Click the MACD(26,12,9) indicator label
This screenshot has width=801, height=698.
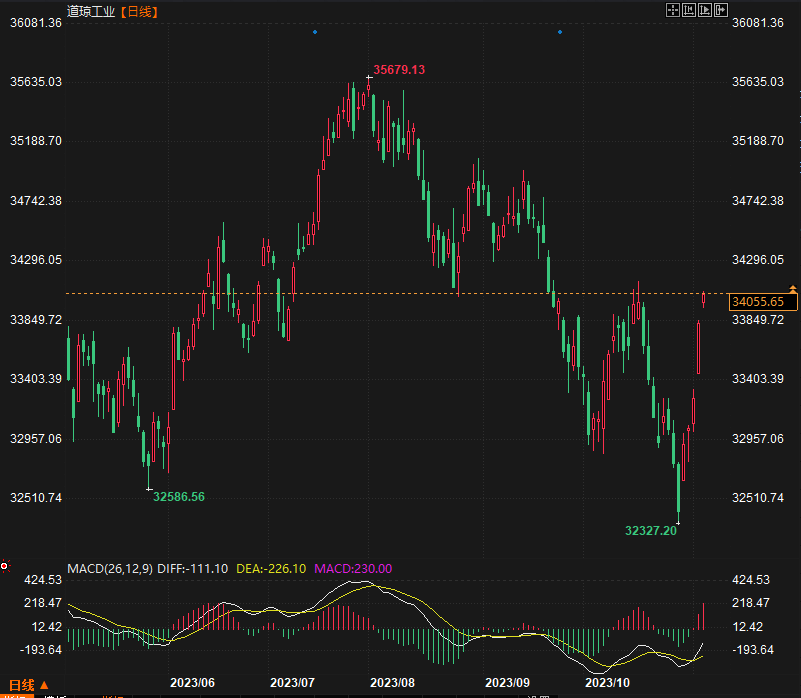click(x=108, y=568)
